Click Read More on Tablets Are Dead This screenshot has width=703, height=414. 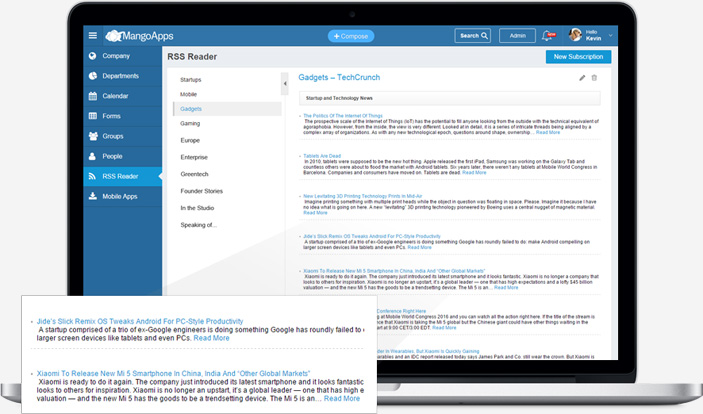tap(474, 172)
